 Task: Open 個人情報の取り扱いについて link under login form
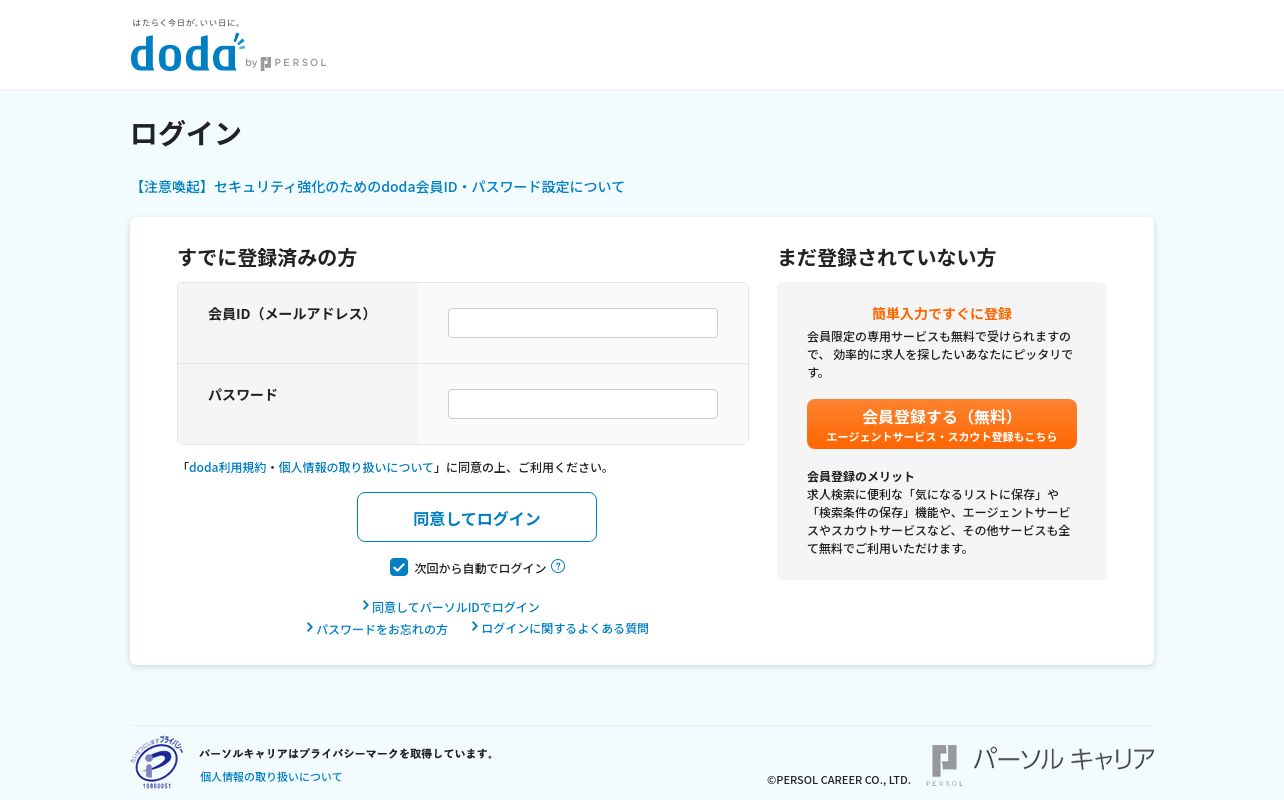click(x=356, y=467)
